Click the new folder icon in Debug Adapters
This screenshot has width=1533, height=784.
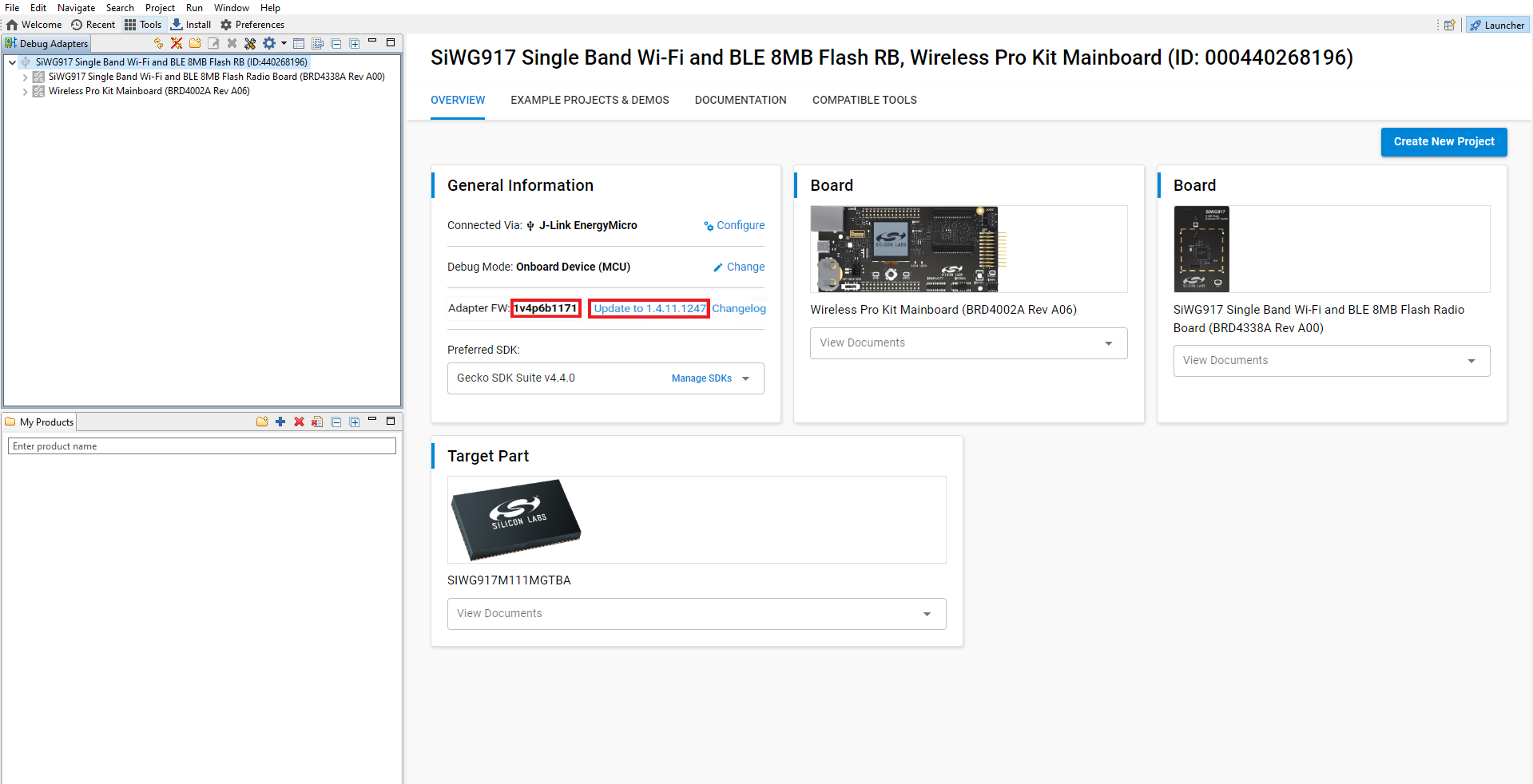195,43
